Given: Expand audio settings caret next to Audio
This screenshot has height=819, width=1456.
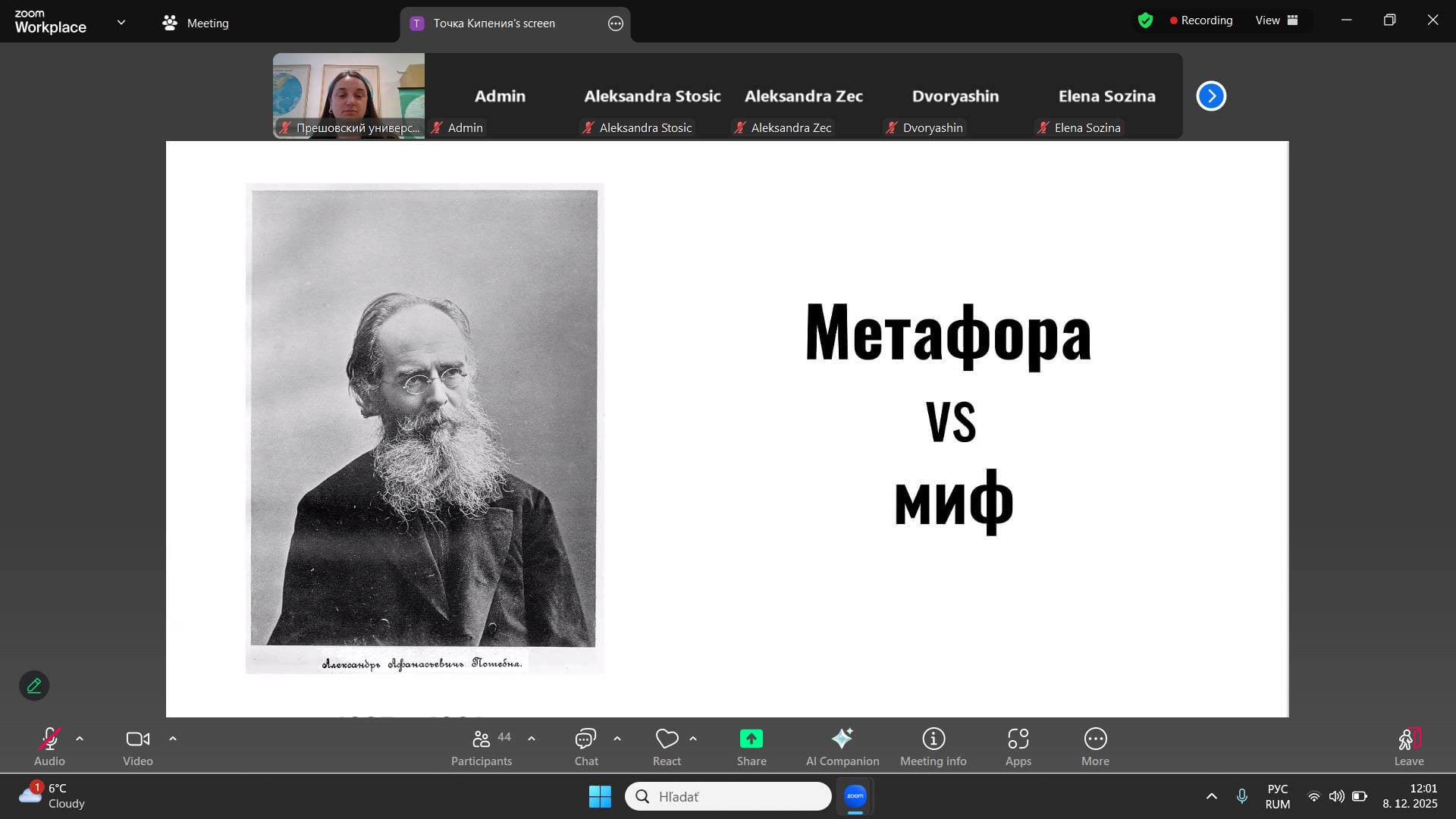Looking at the screenshot, I should (x=80, y=739).
